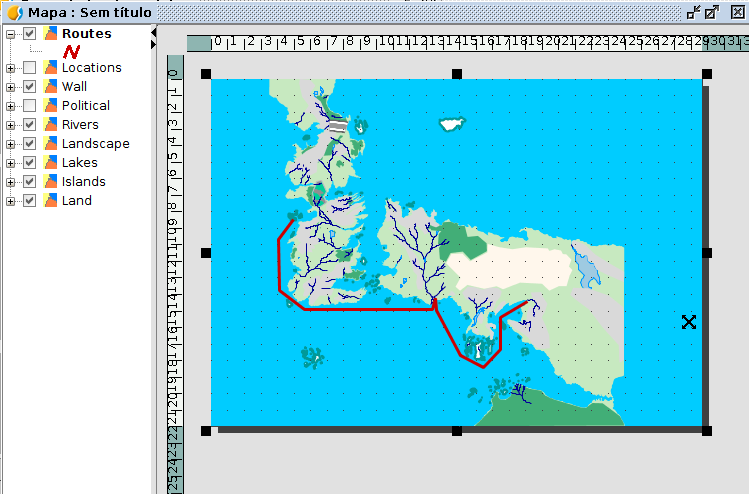Uncheck the Islands layer checkbox
Viewport: 749px width, 494px height.
30,182
